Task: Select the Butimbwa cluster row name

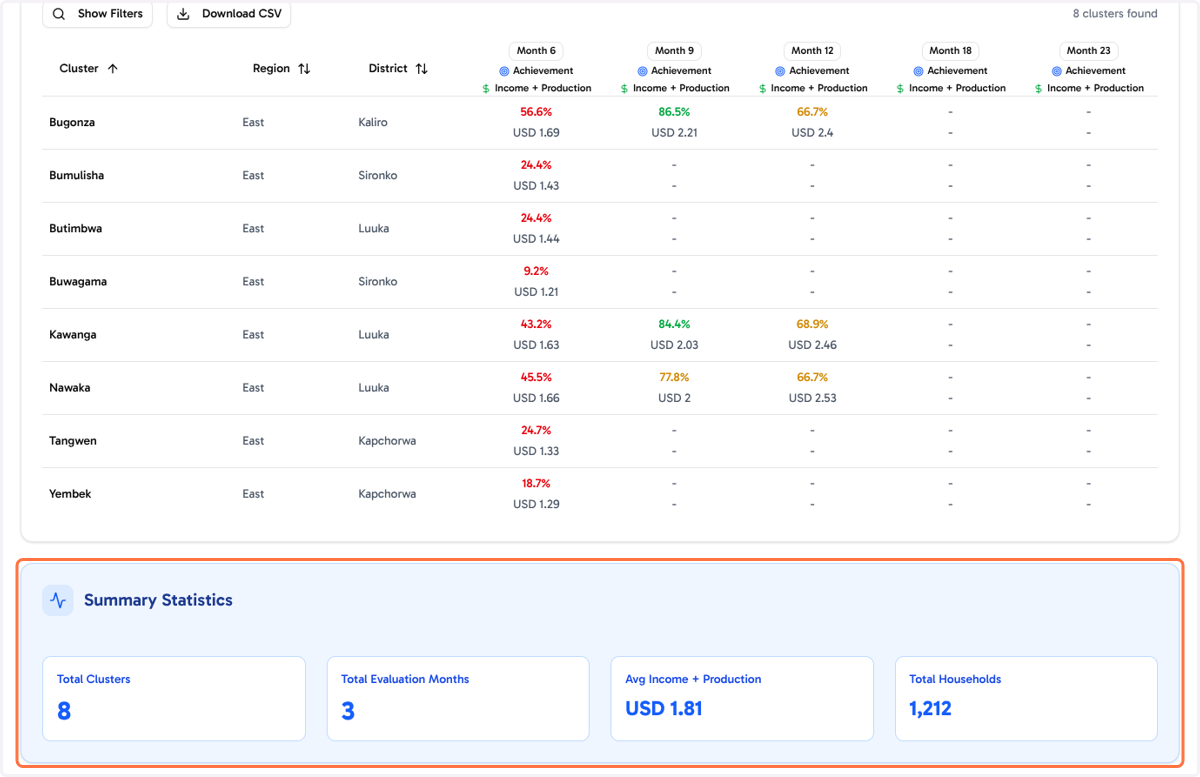Action: click(76, 228)
